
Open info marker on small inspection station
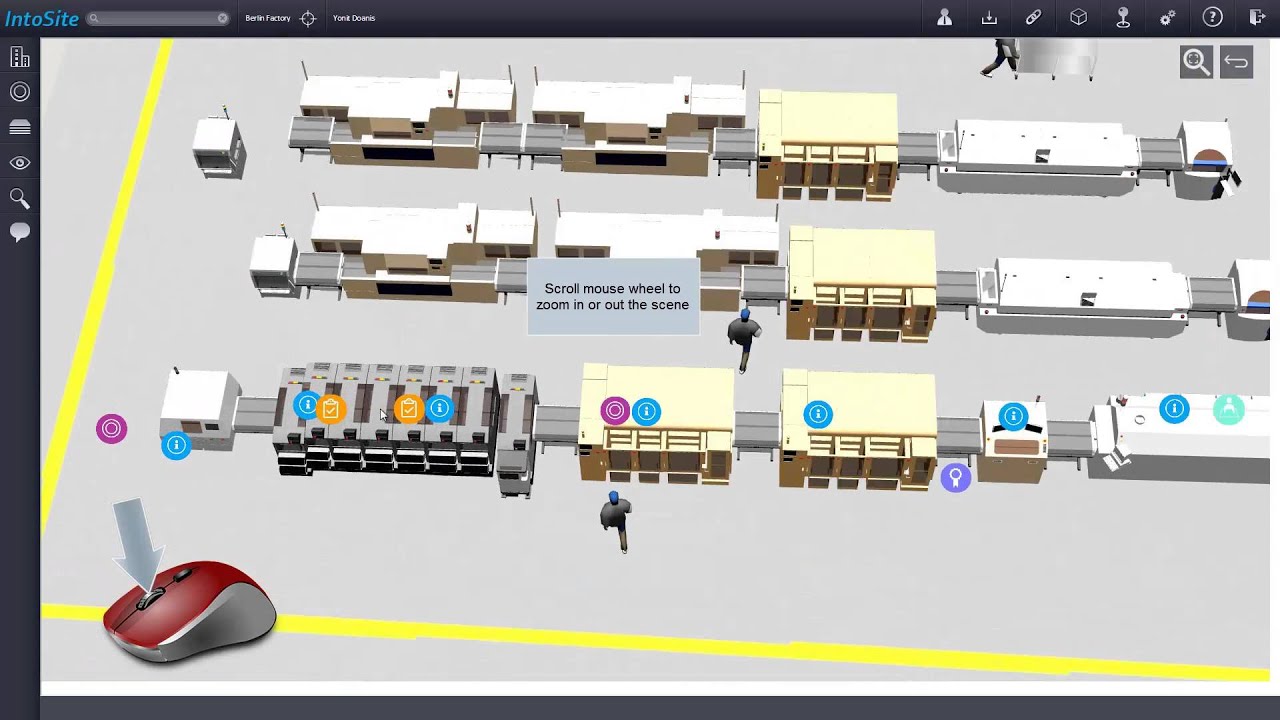(1013, 416)
